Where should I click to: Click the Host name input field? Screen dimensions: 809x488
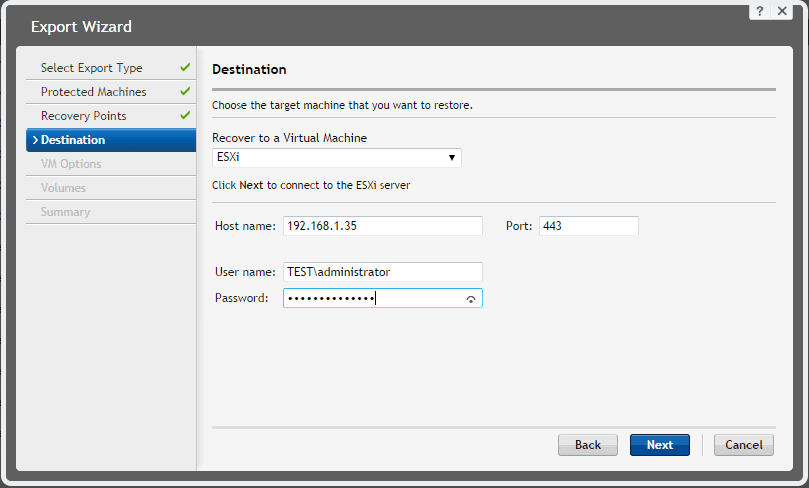(383, 226)
